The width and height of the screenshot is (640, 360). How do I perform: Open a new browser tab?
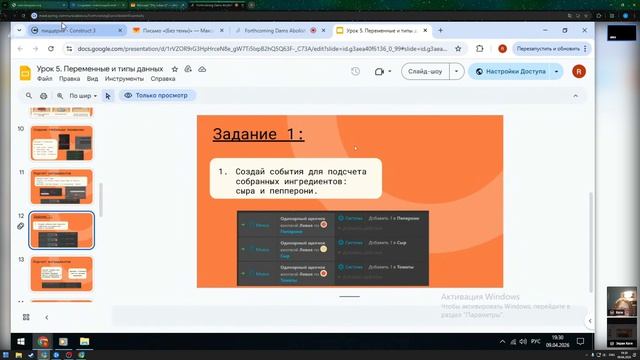click(440, 30)
